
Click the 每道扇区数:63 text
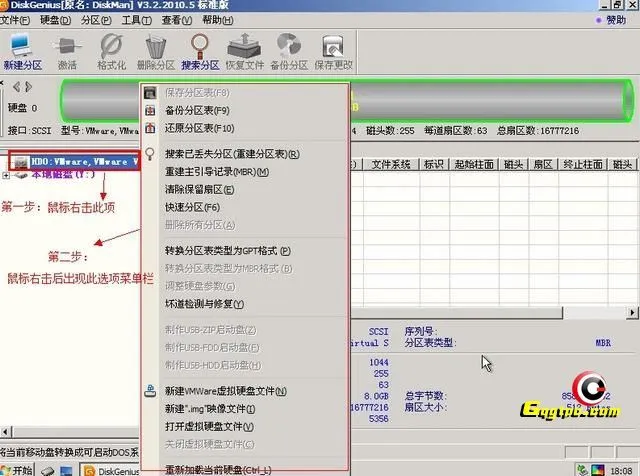point(456,131)
